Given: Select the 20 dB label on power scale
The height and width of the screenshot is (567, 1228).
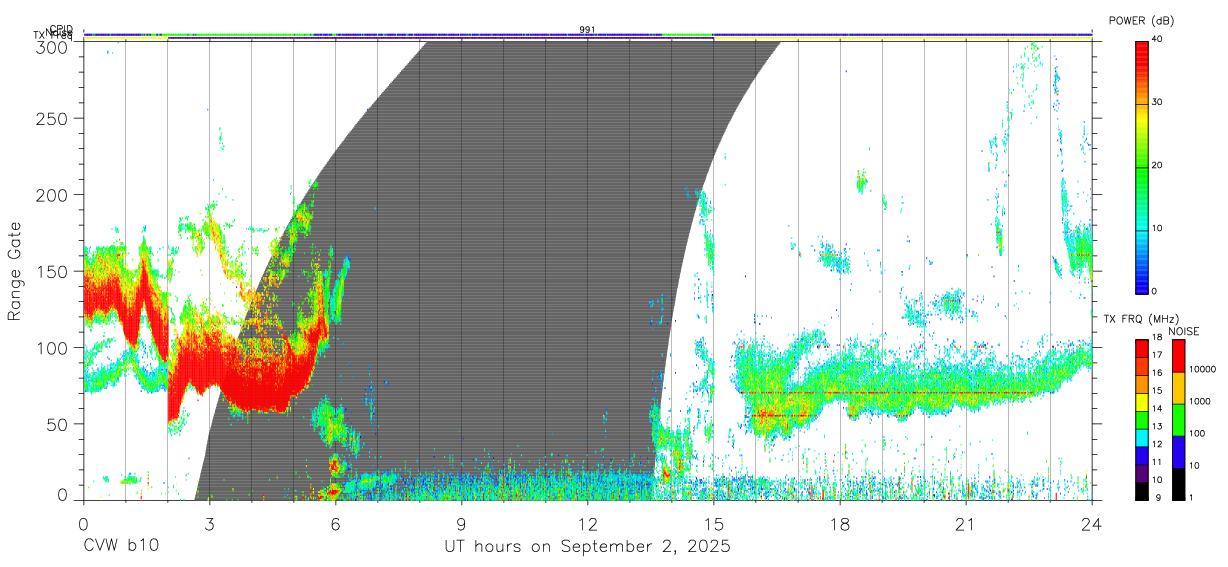Looking at the screenshot, I should coord(1158,165).
